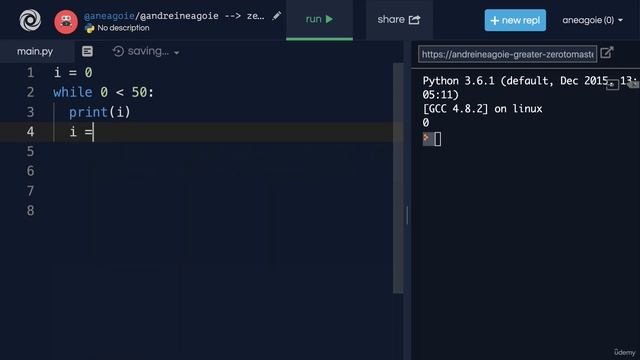Select the main.py file tab
The image size is (640, 360).
click(35, 51)
